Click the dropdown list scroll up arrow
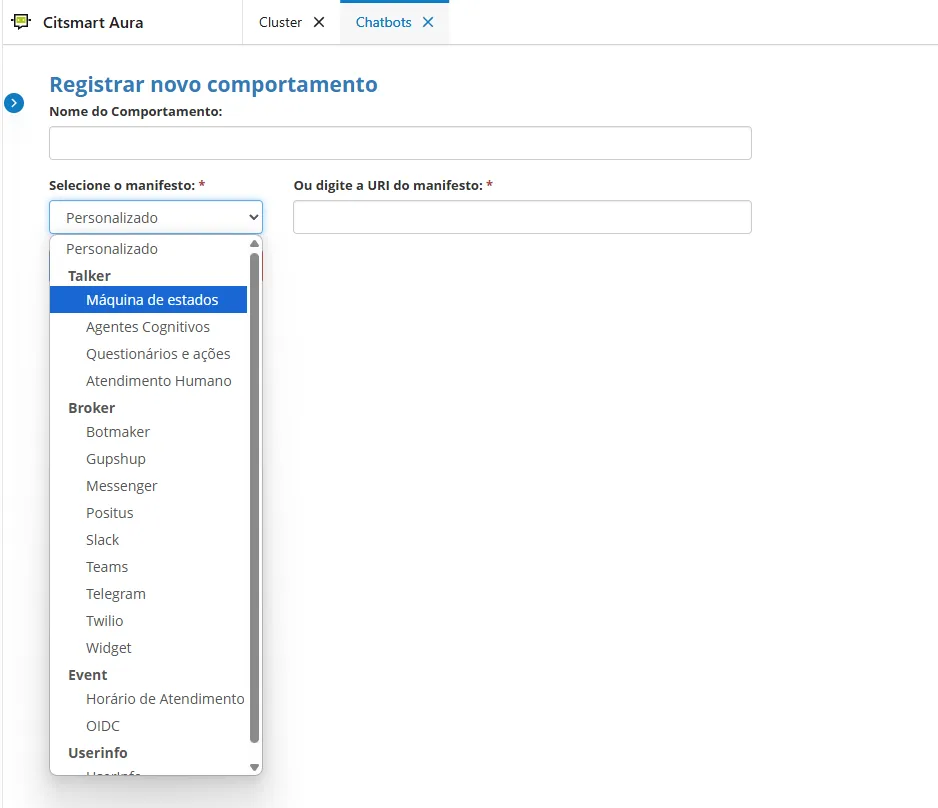938x808 pixels. (x=254, y=243)
